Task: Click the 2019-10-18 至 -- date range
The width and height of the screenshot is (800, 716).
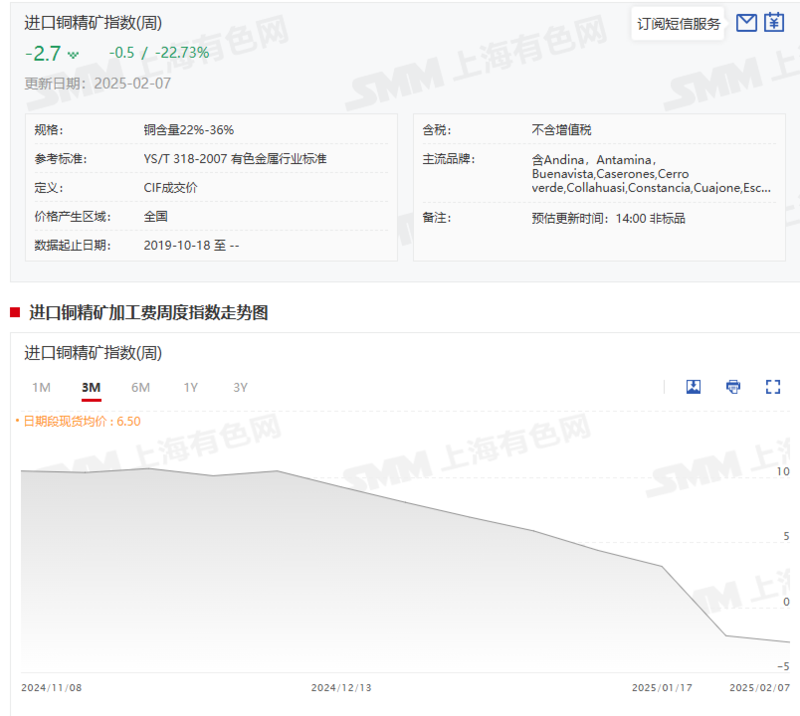Action: coord(191,245)
